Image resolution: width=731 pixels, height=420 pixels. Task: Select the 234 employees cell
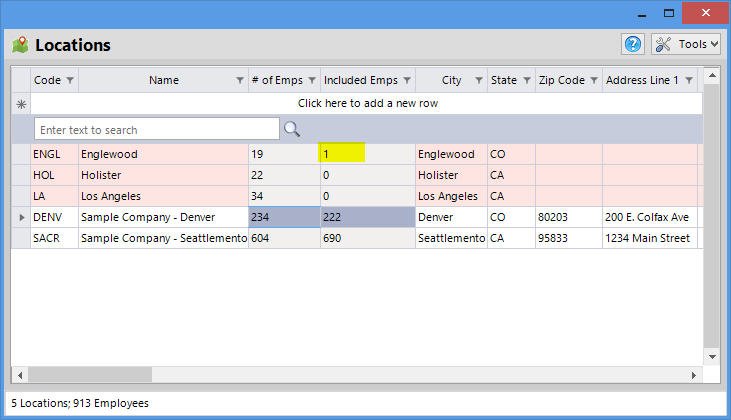click(x=284, y=217)
